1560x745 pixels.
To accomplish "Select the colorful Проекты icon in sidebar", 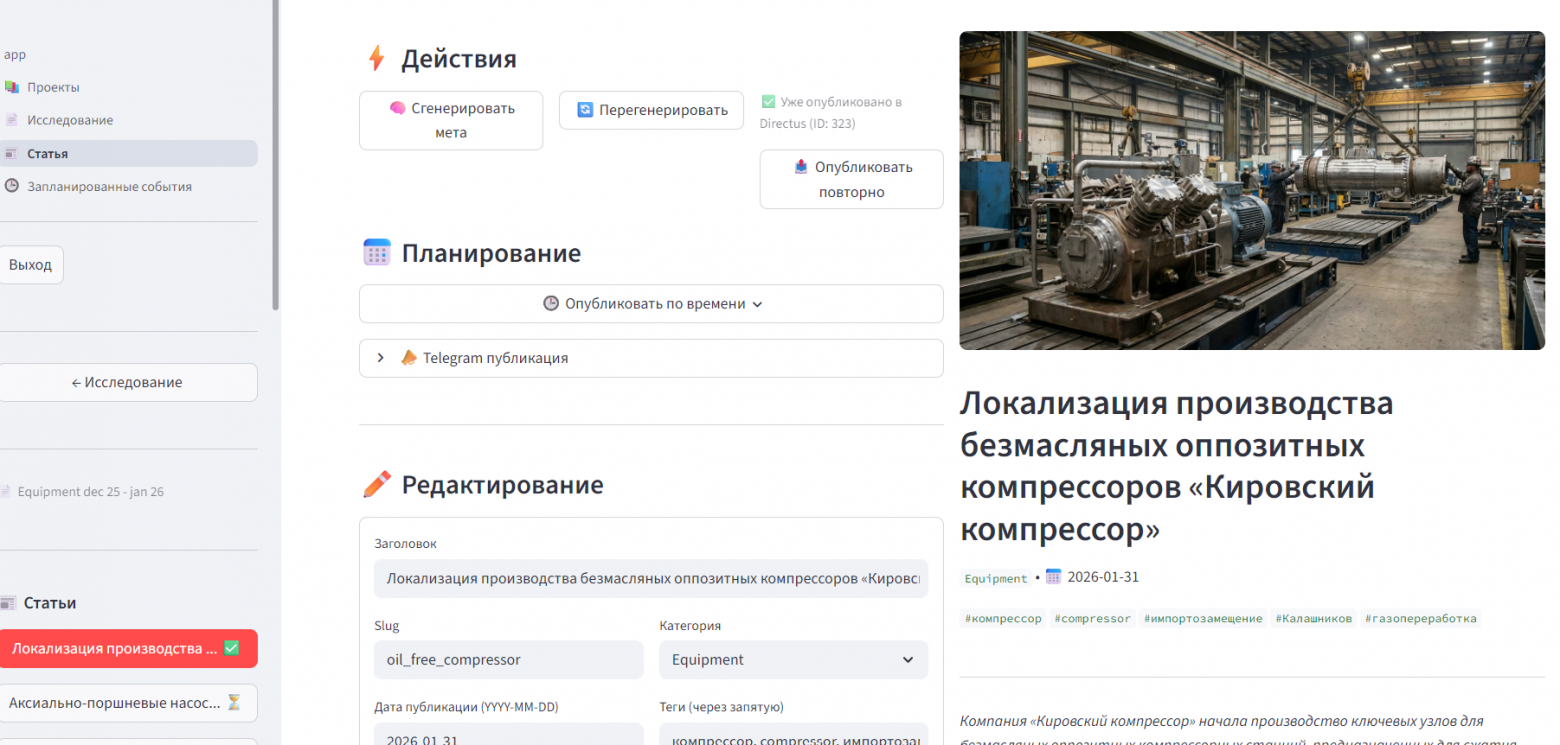I will coord(13,87).
